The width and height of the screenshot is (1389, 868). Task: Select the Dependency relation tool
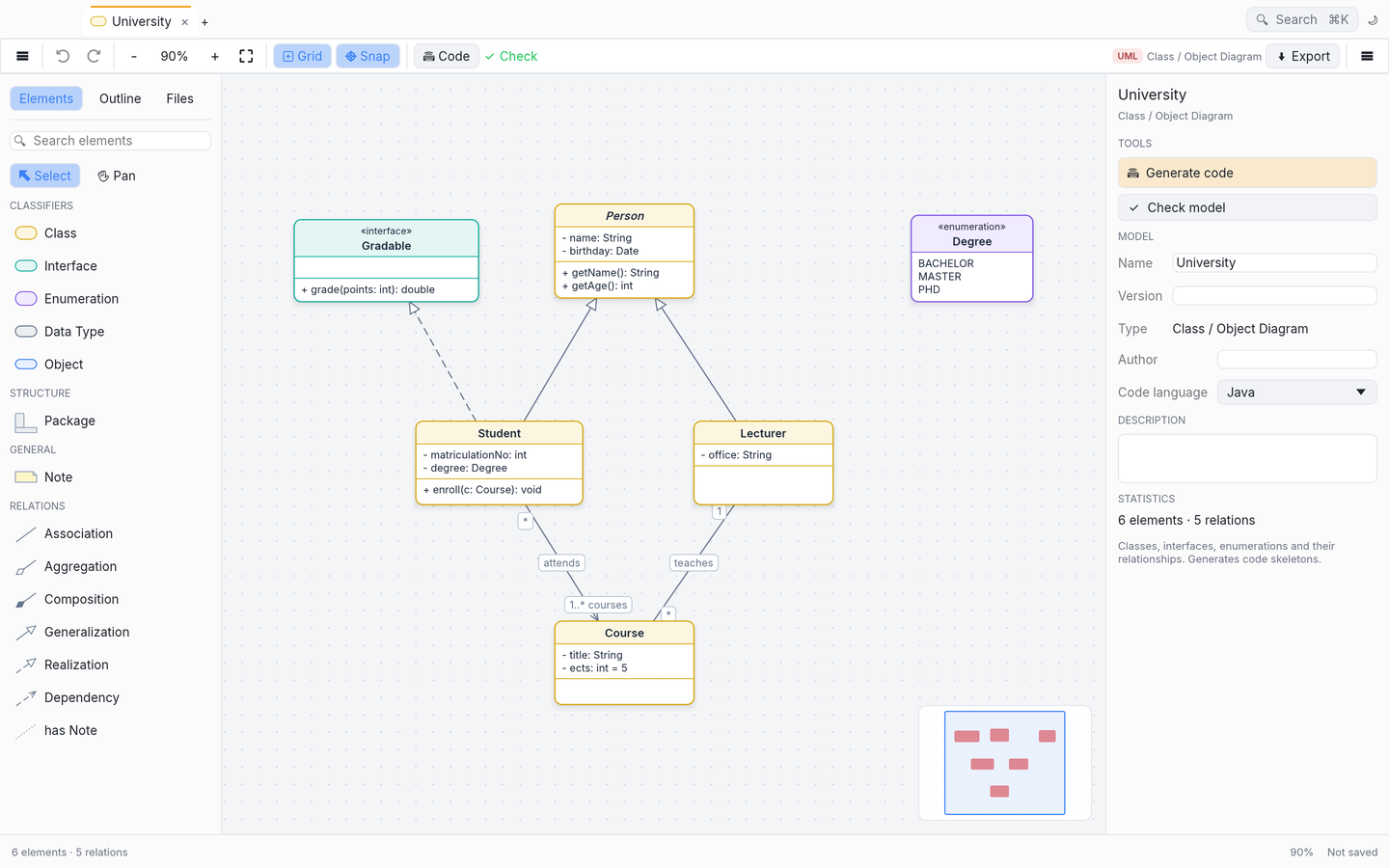[x=81, y=697]
